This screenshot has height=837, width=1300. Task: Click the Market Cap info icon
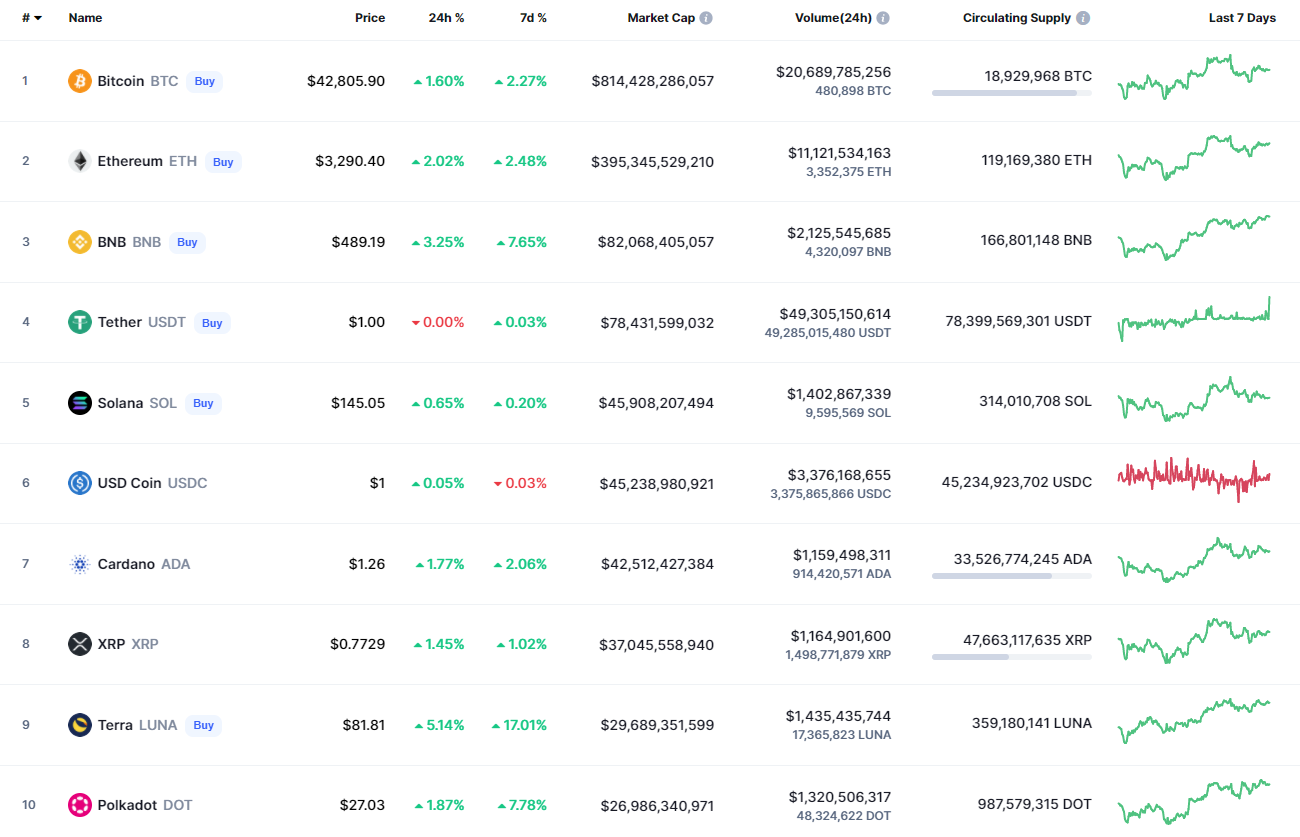(x=706, y=18)
